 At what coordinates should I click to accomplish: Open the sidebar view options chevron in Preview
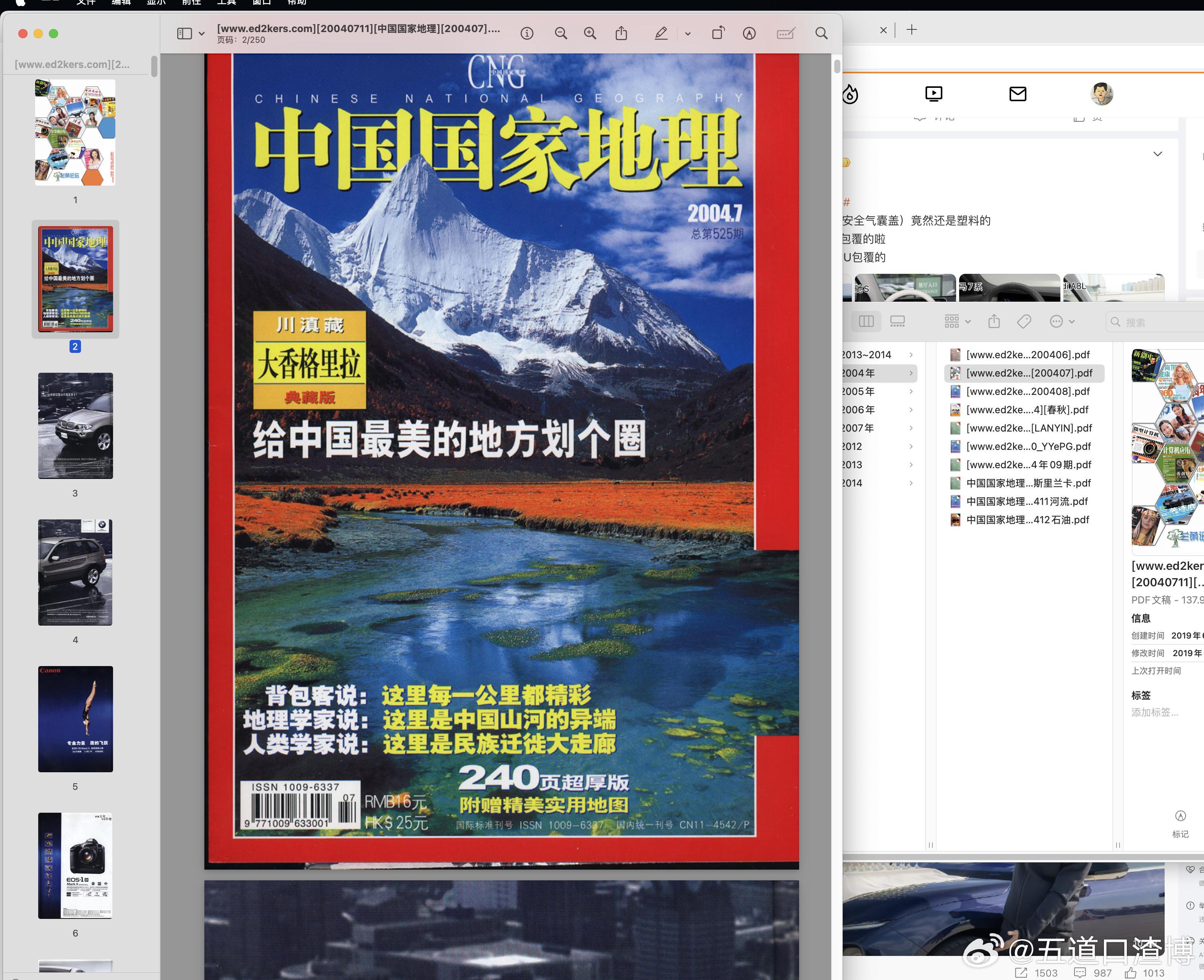click(202, 33)
